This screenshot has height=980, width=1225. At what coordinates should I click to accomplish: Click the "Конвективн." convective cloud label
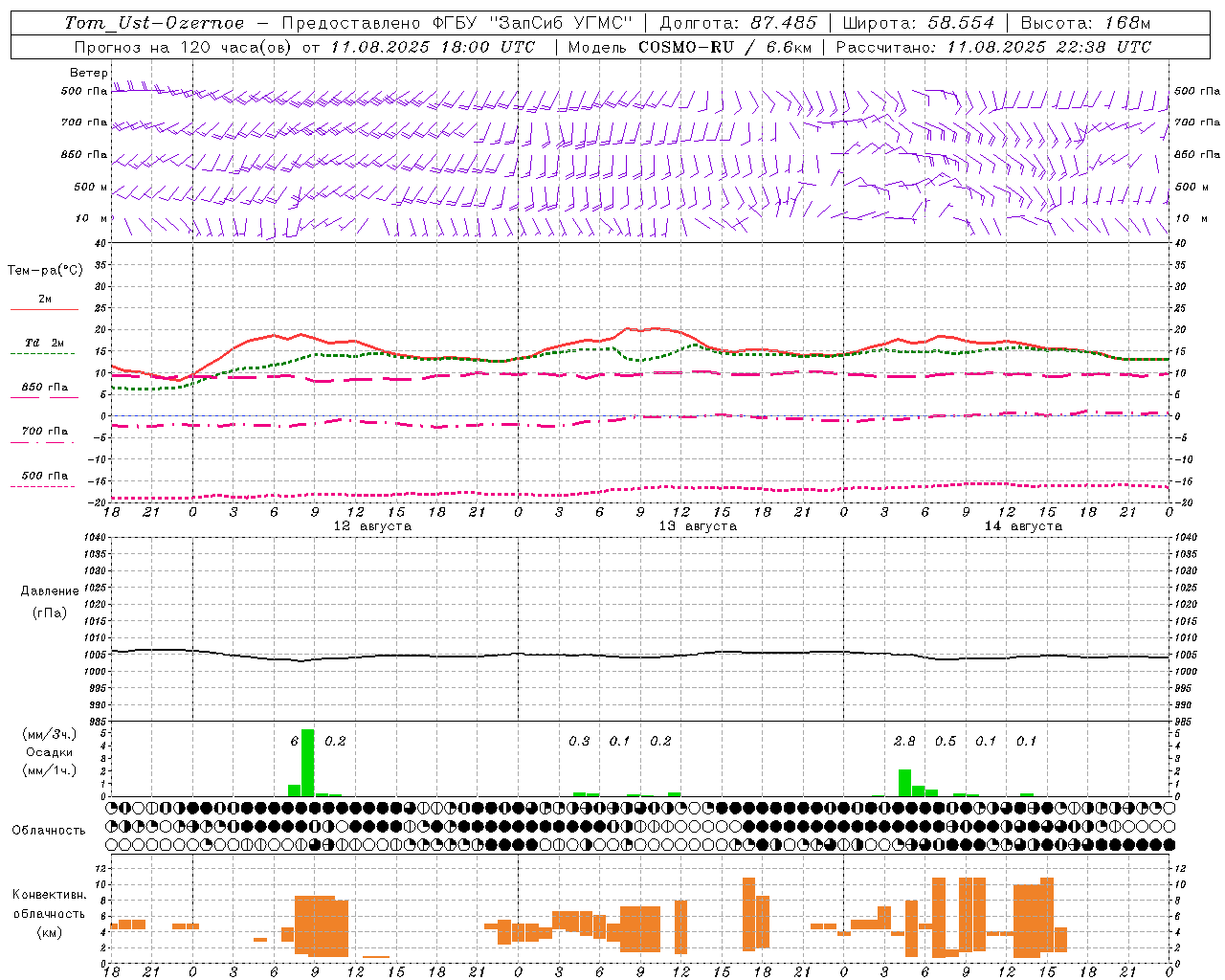(x=50, y=895)
